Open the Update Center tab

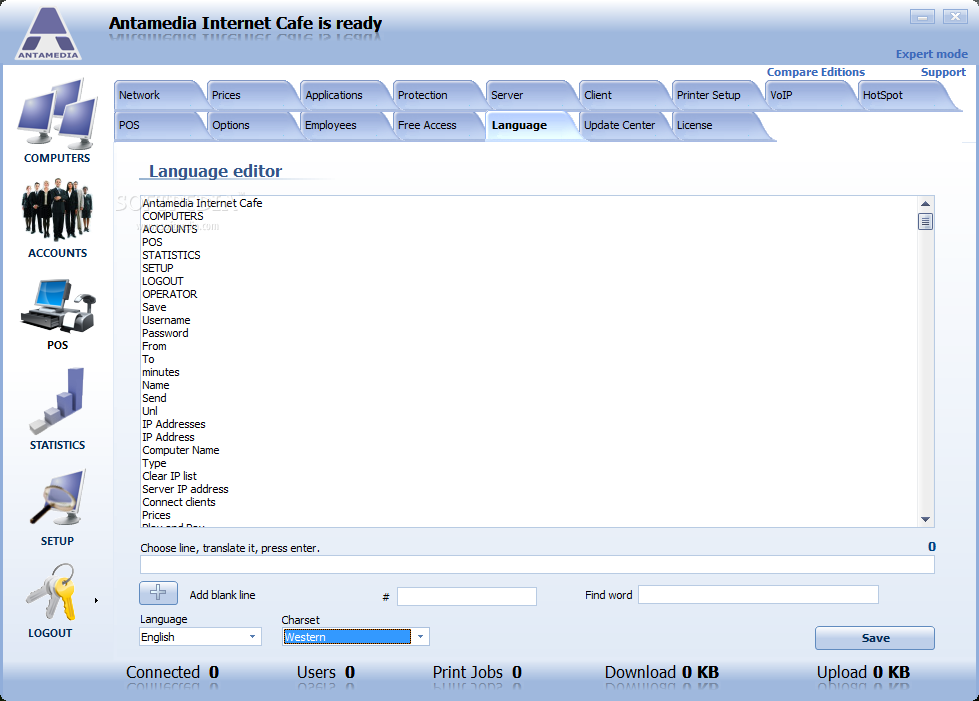pyautogui.click(x=624, y=125)
